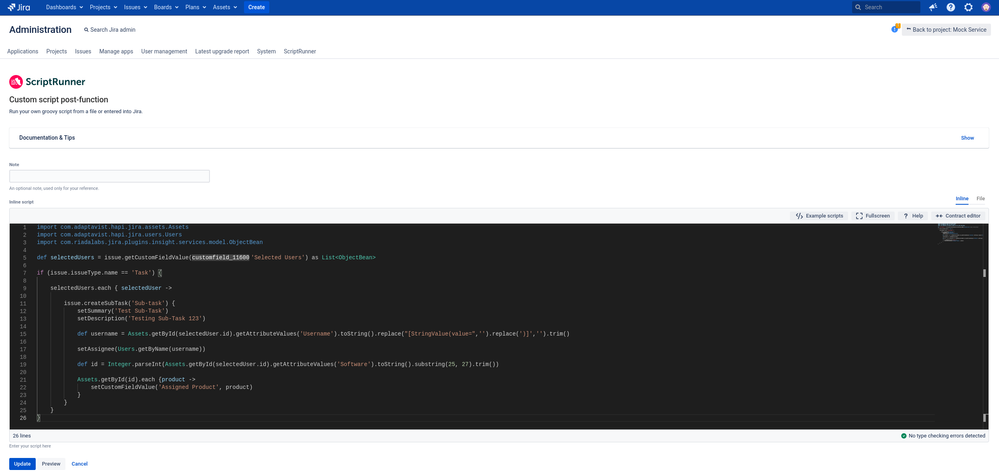Open the ScriptRunner admin tab
999x474 pixels.
click(300, 52)
